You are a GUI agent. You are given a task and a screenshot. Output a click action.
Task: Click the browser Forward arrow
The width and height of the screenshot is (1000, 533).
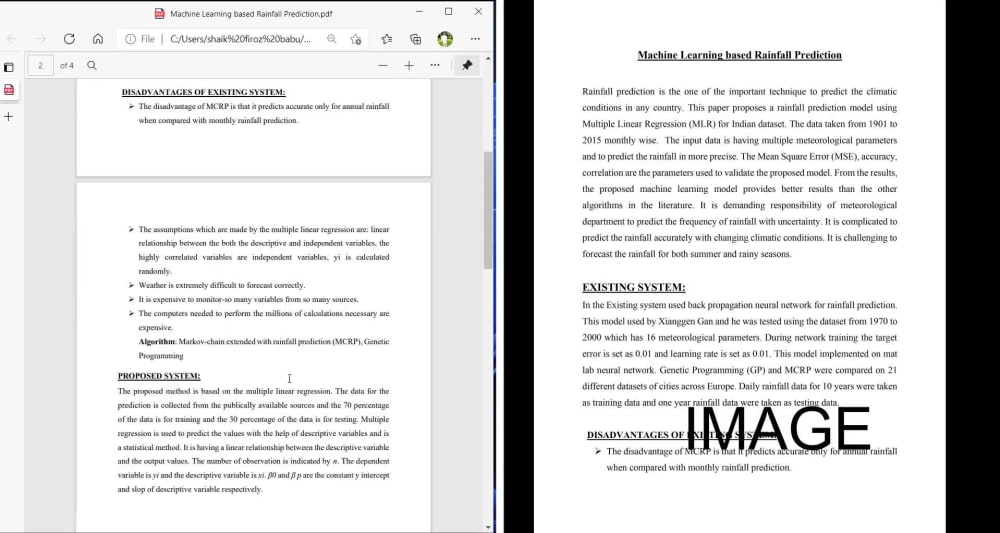click(40, 39)
